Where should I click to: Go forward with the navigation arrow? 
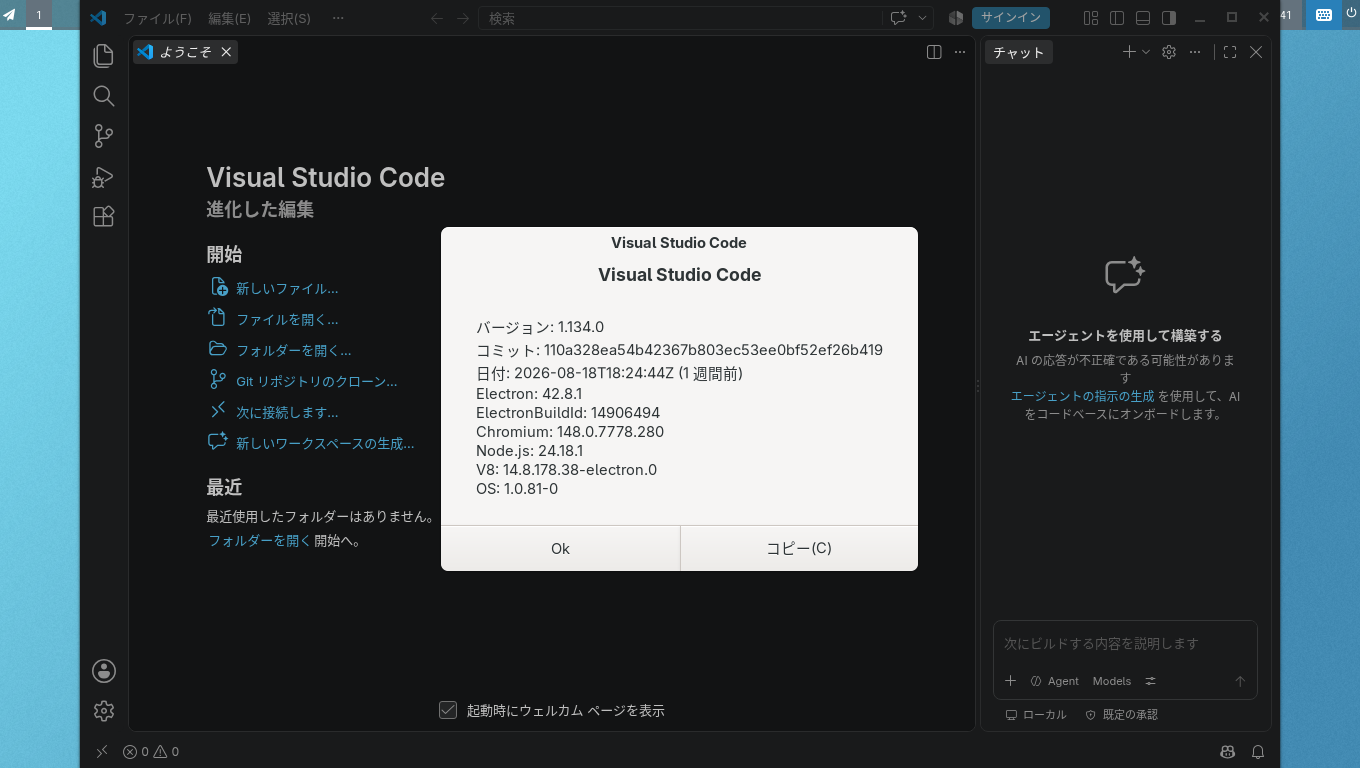[463, 18]
